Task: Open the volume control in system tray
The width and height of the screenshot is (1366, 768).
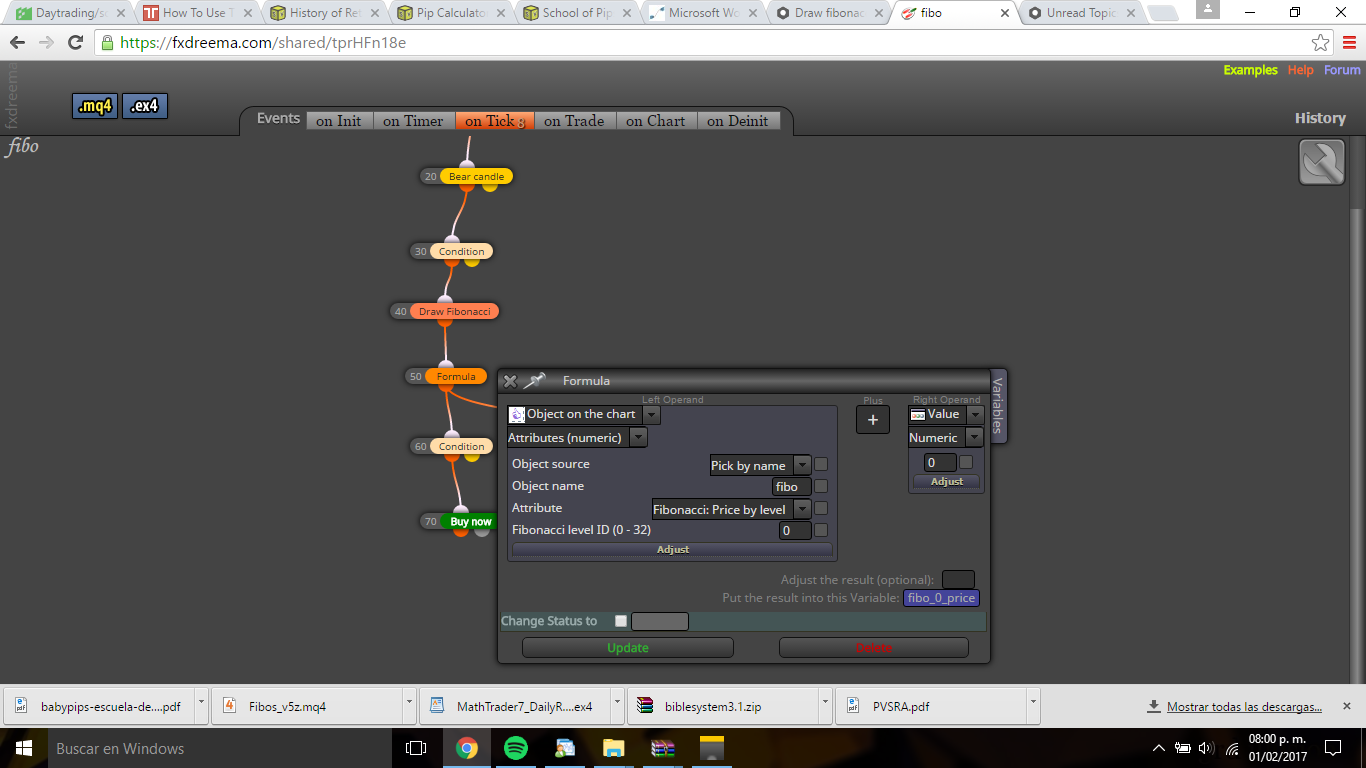Action: click(x=1206, y=748)
